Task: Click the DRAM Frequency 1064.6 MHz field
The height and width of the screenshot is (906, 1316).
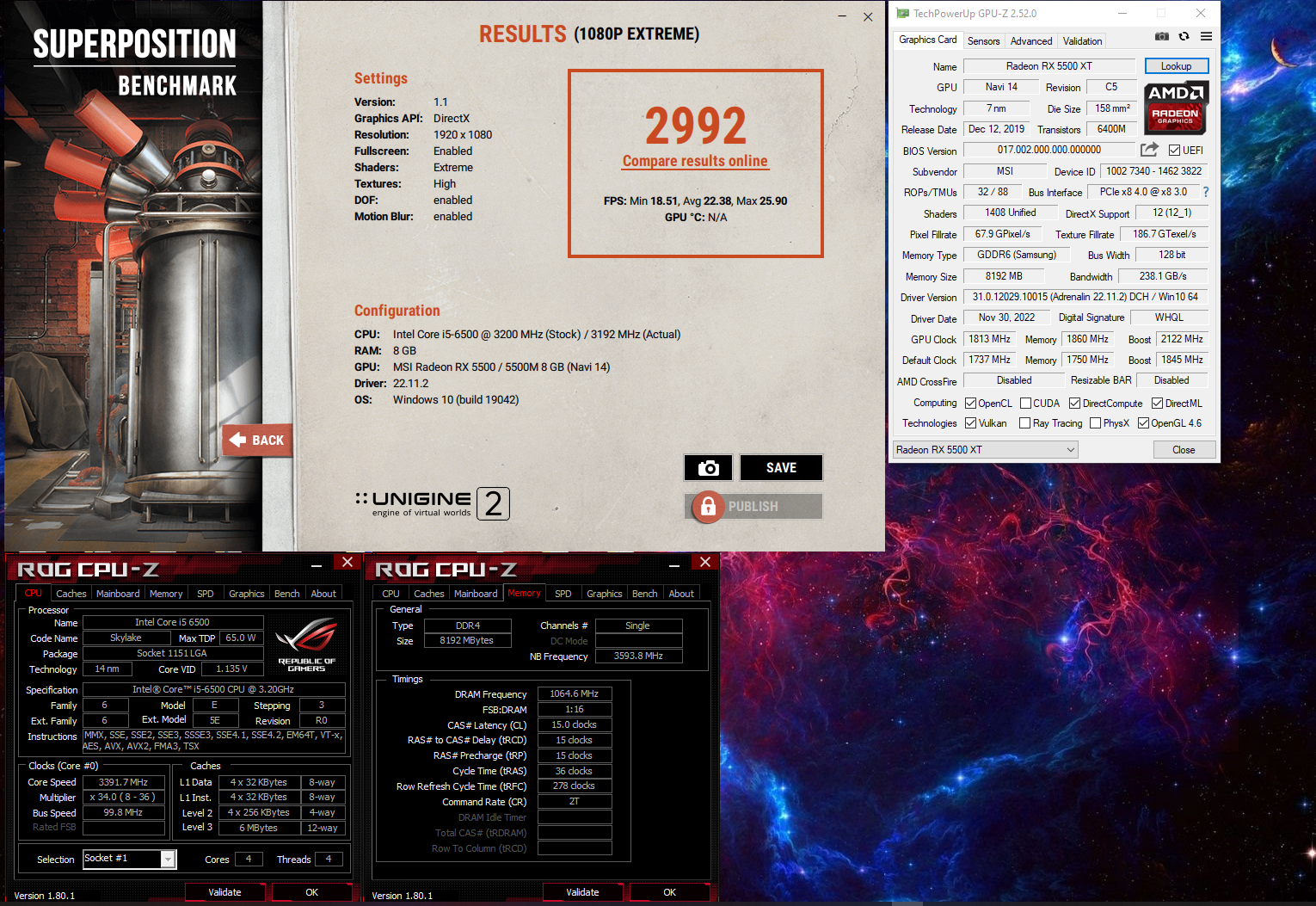Action: (575, 693)
